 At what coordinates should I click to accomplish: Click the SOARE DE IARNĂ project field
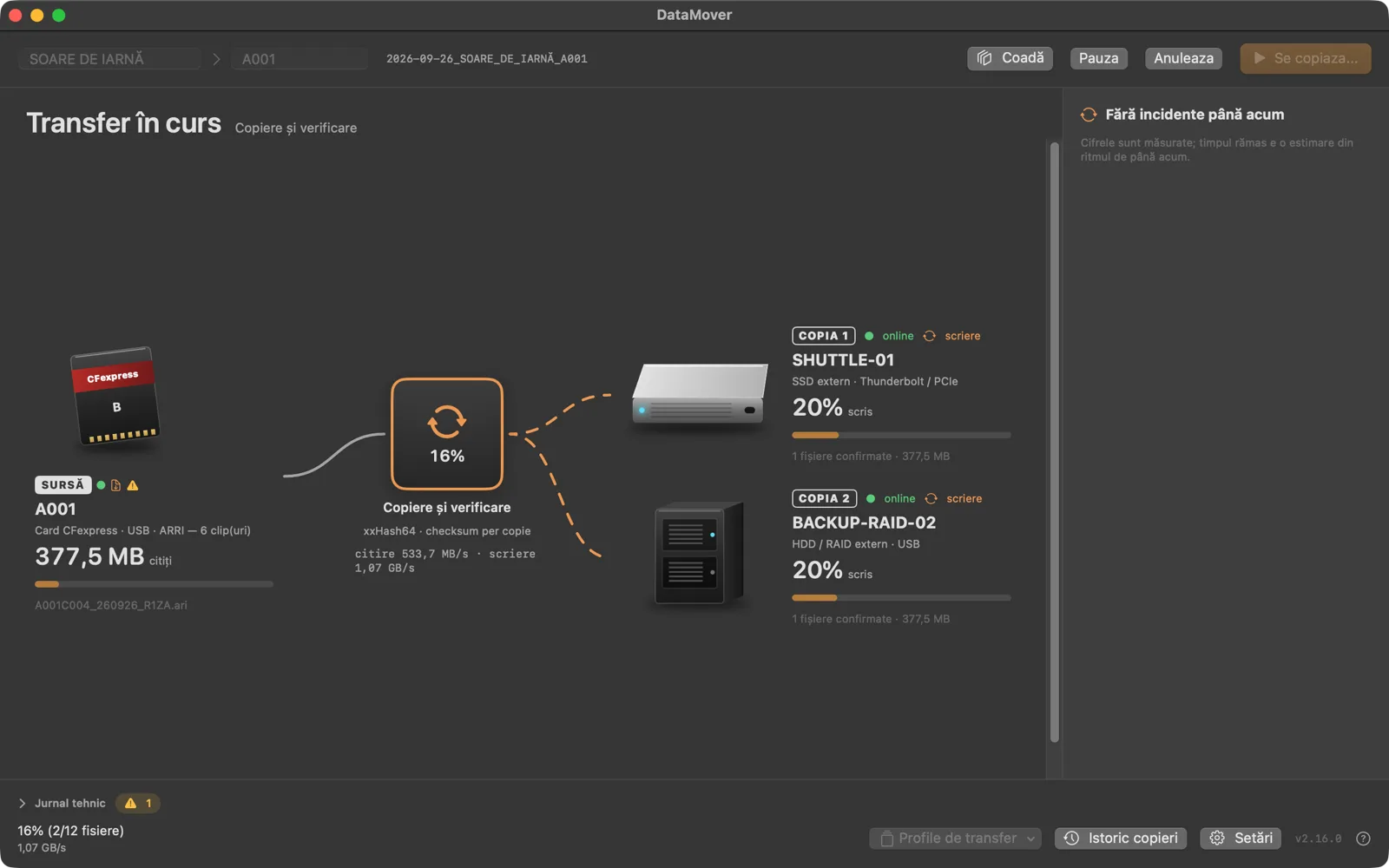tap(109, 59)
